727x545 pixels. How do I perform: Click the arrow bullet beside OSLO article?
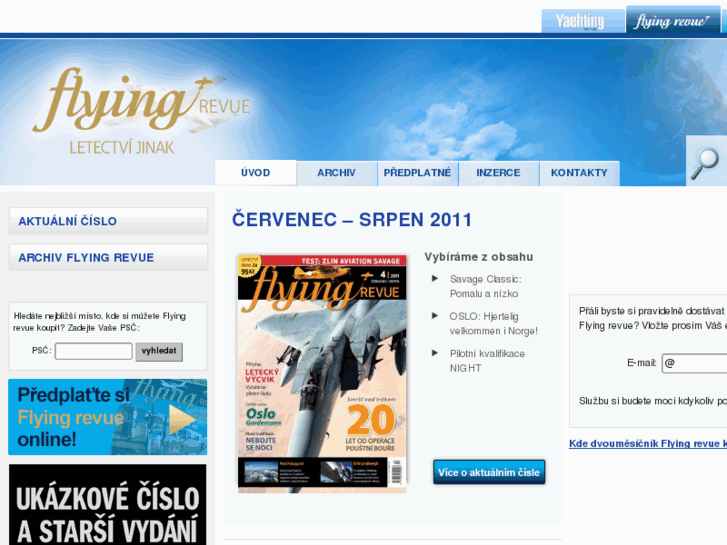tap(435, 315)
